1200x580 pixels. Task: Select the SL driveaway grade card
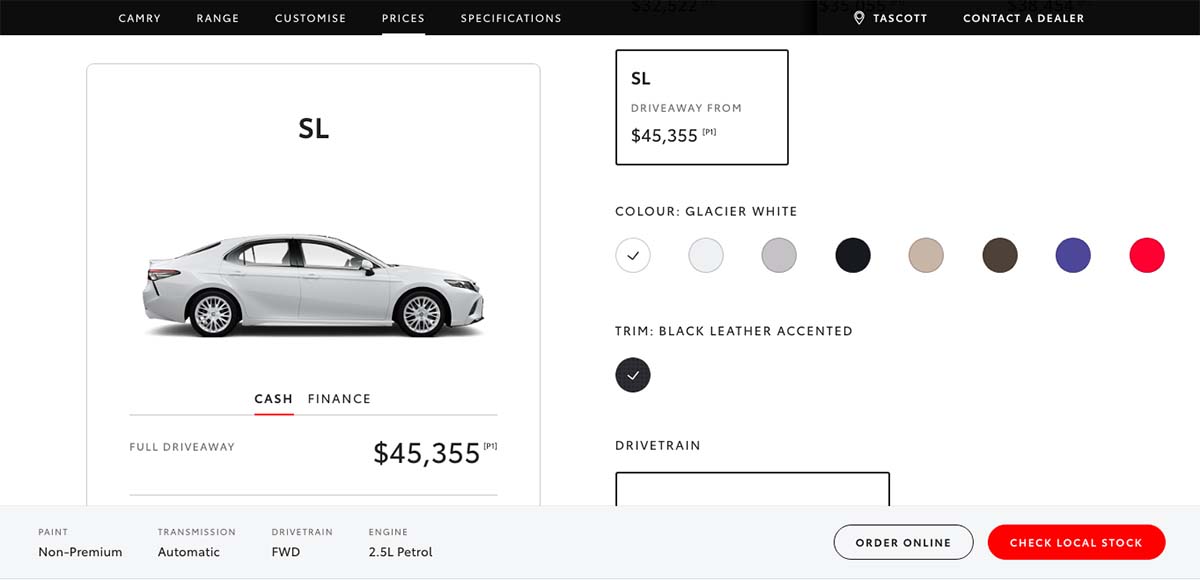(702, 107)
